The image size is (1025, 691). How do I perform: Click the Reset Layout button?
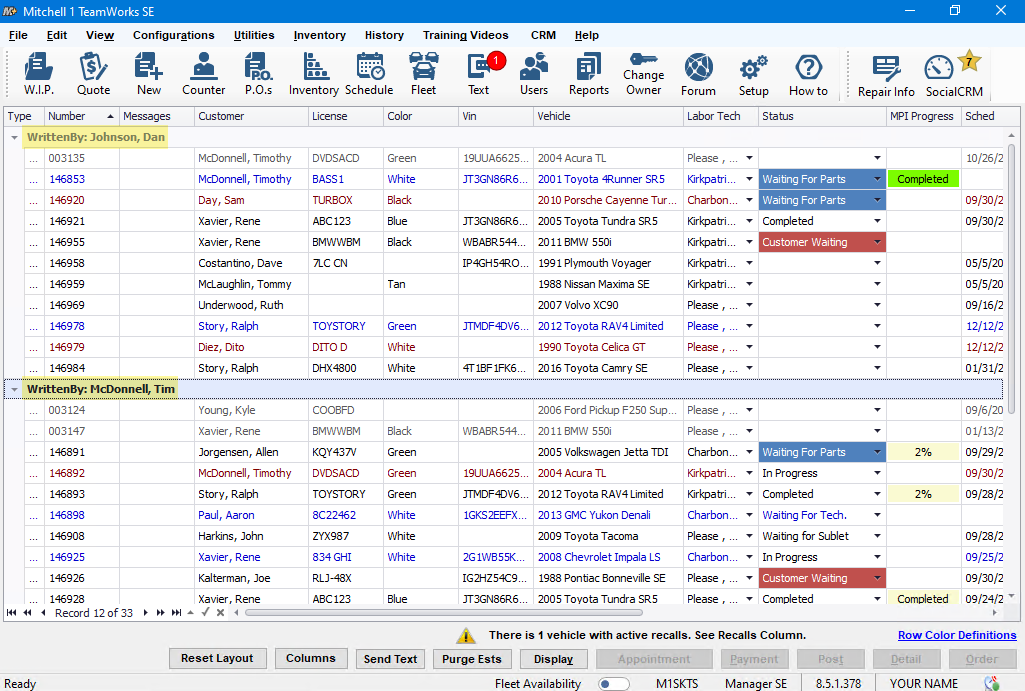pyautogui.click(x=217, y=659)
